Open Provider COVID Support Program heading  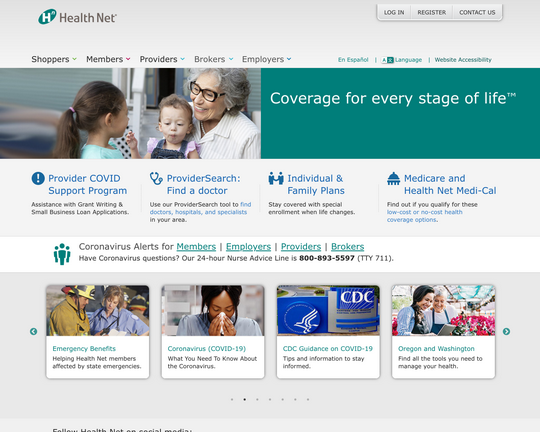[x=87, y=184]
